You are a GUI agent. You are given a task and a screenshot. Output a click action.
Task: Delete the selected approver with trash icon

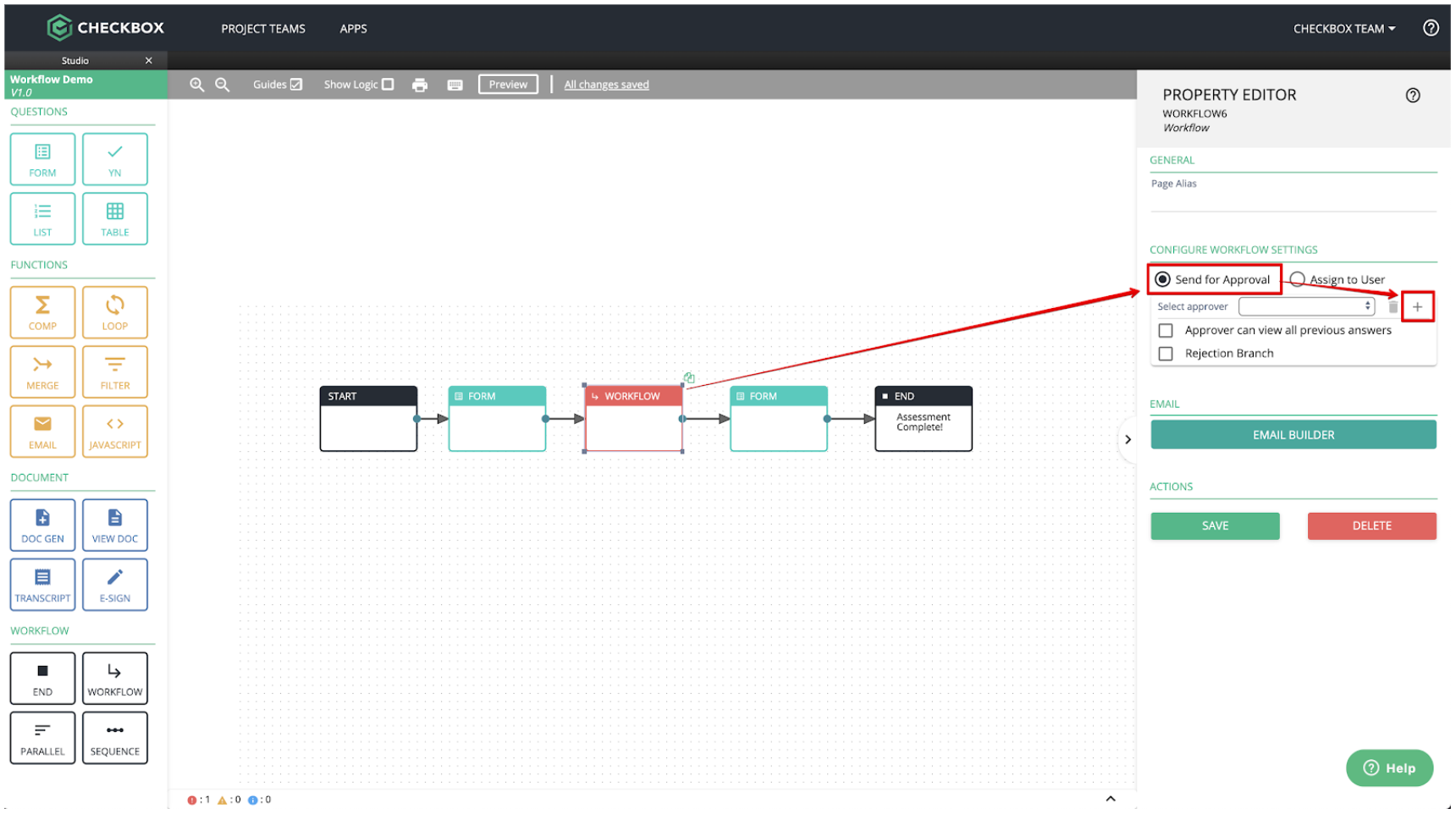[x=1393, y=307]
